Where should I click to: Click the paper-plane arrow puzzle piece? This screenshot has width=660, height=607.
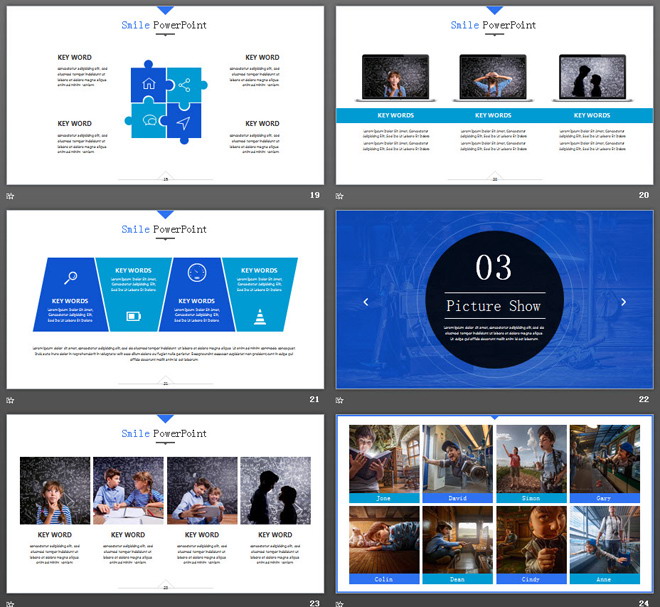pyautogui.click(x=184, y=123)
